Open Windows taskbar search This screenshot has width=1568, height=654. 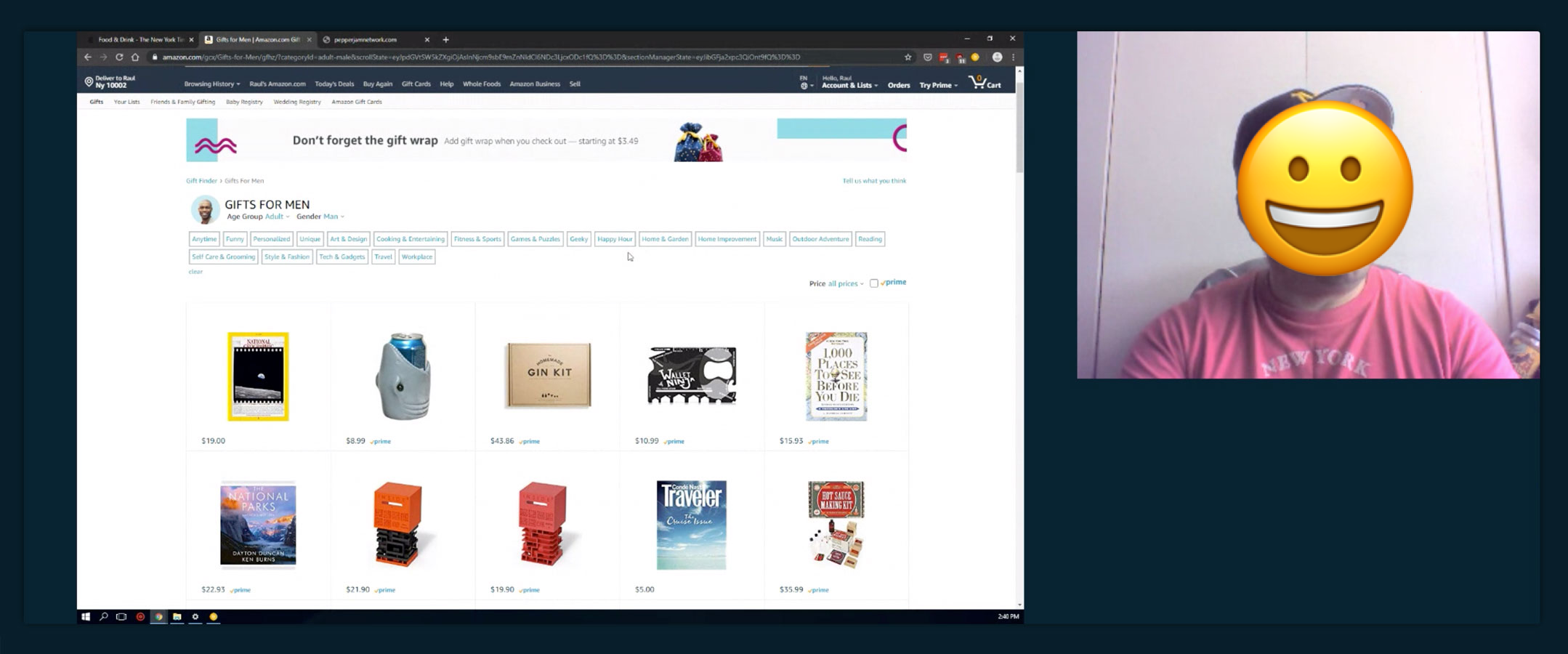(x=104, y=617)
